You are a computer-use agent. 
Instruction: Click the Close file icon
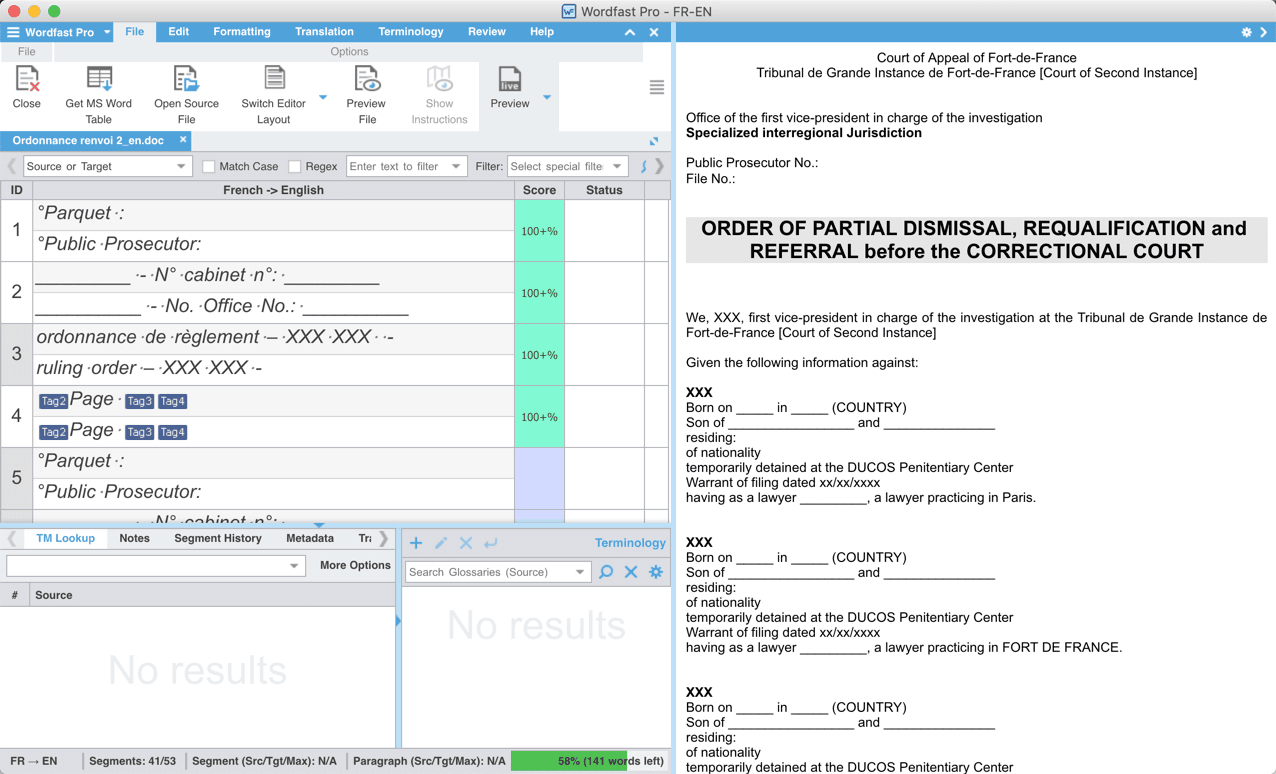(27, 80)
